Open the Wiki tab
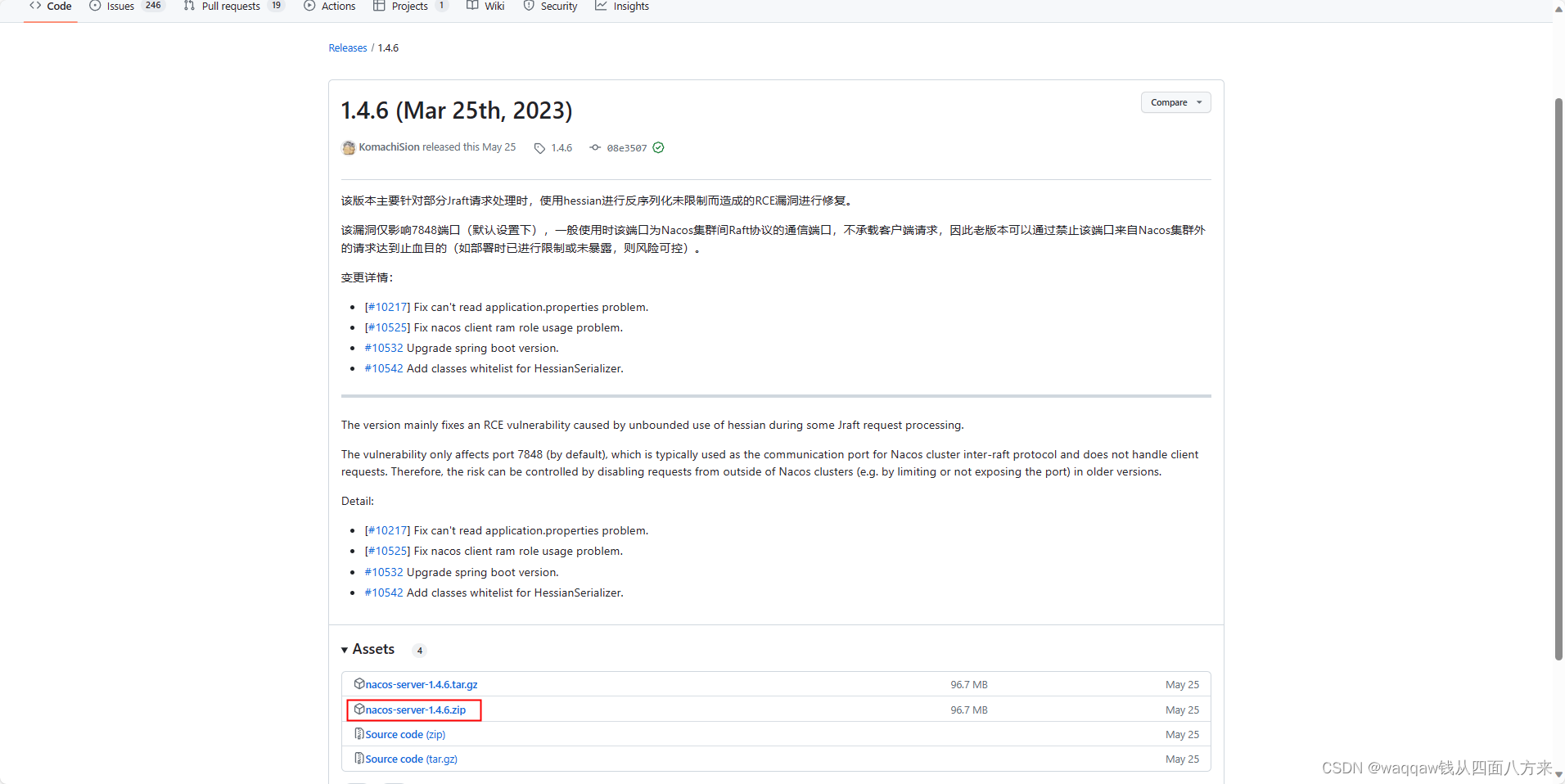 pyautogui.click(x=485, y=7)
